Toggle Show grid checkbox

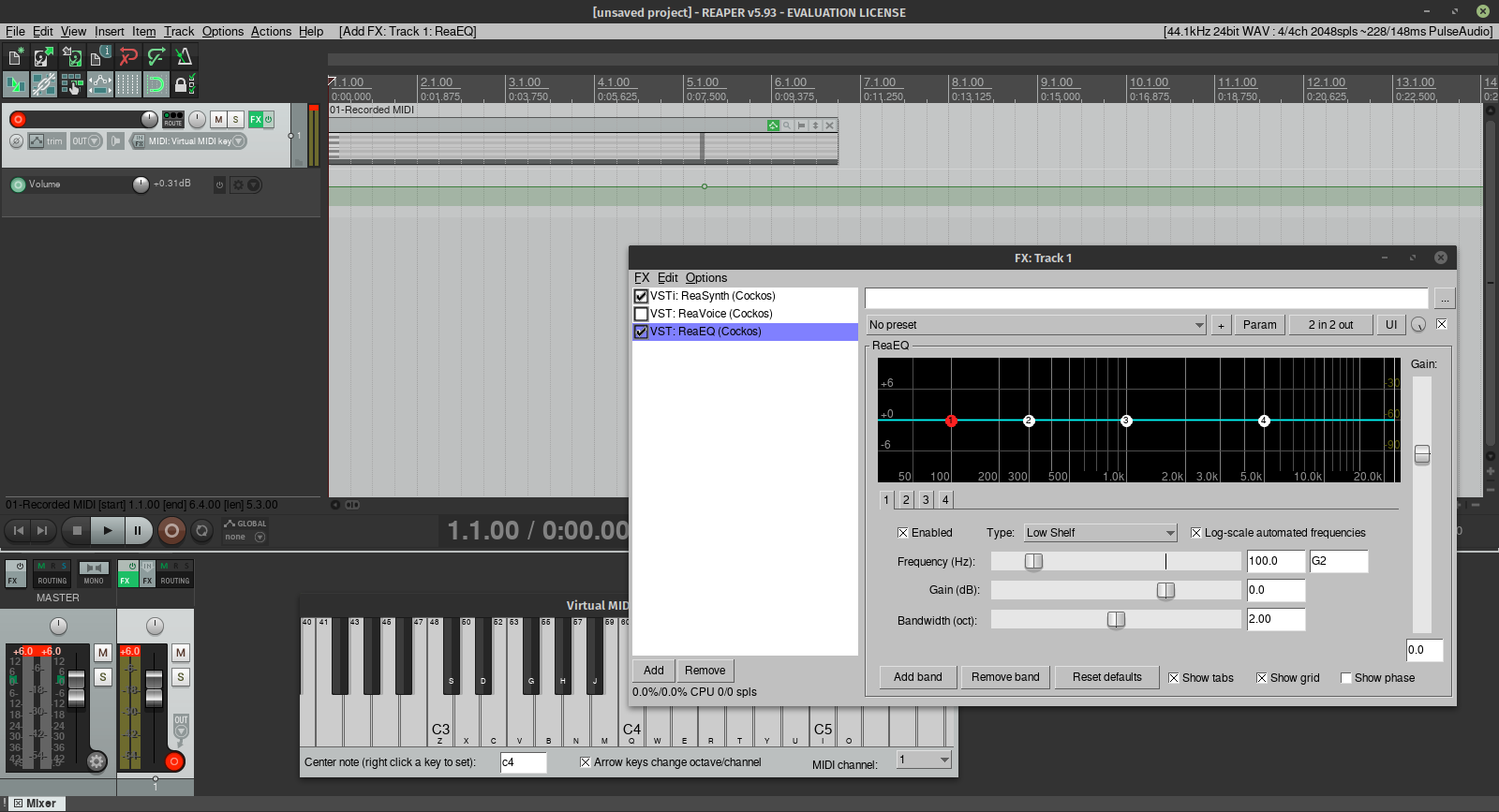pos(1262,678)
